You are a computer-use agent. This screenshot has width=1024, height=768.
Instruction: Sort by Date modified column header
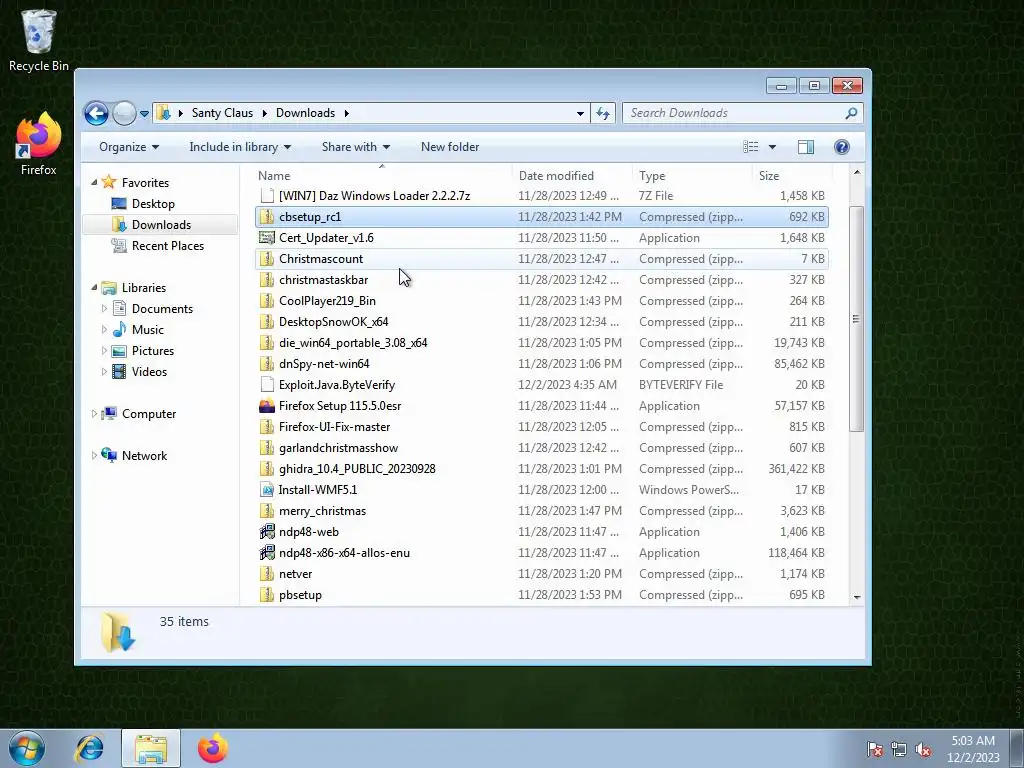572,176
